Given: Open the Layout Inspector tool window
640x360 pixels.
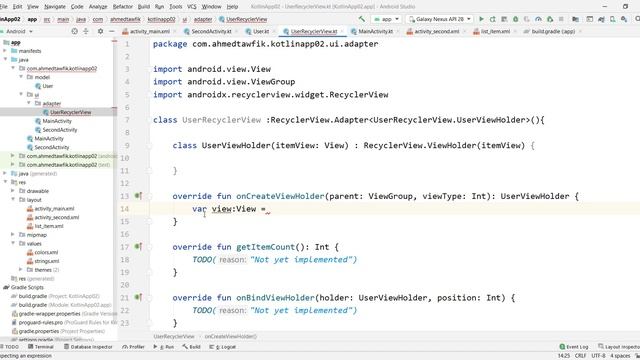Looking at the screenshot, I should (619, 347).
